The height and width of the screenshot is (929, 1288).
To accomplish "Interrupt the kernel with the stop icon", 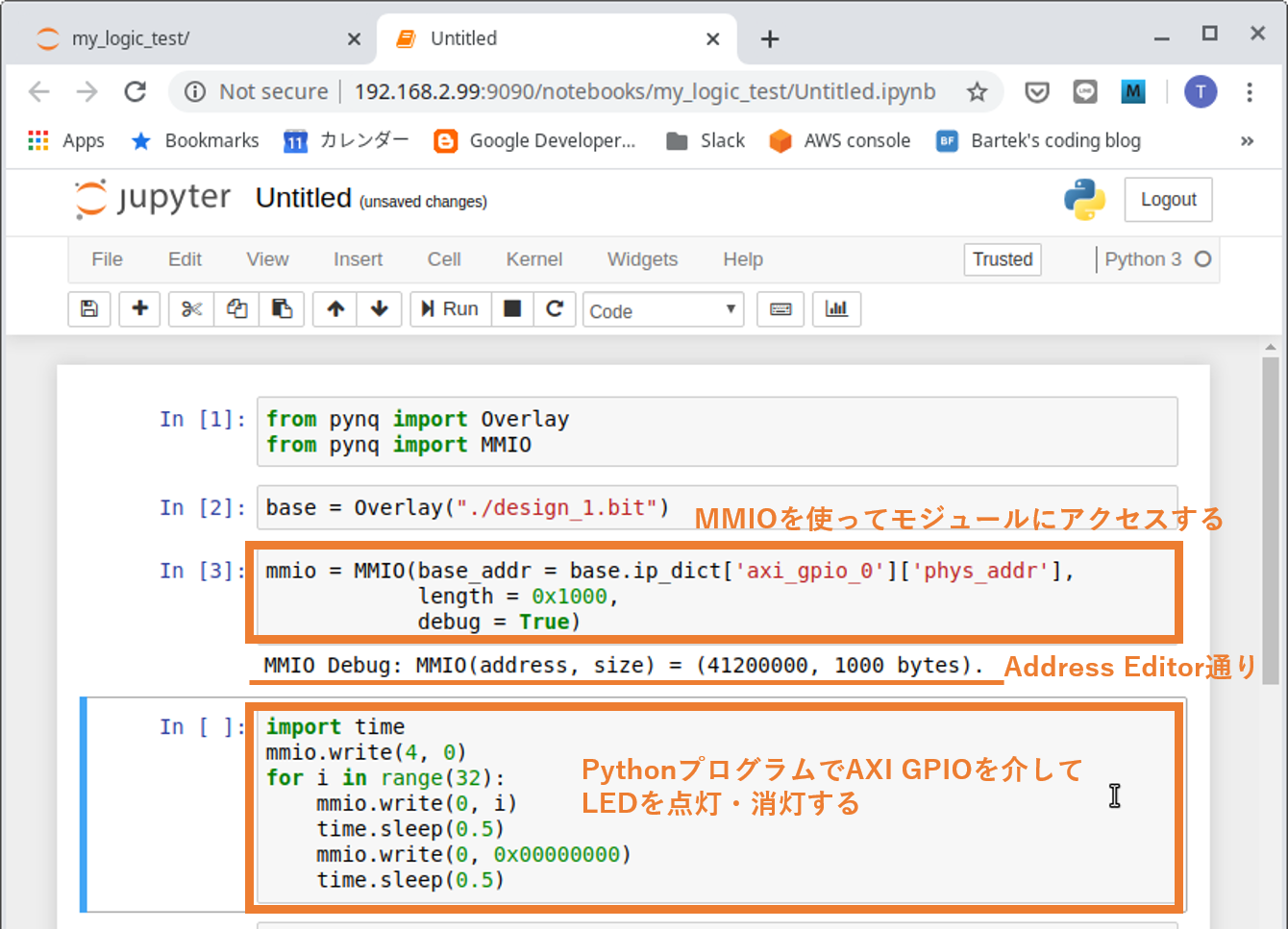I will click(512, 308).
